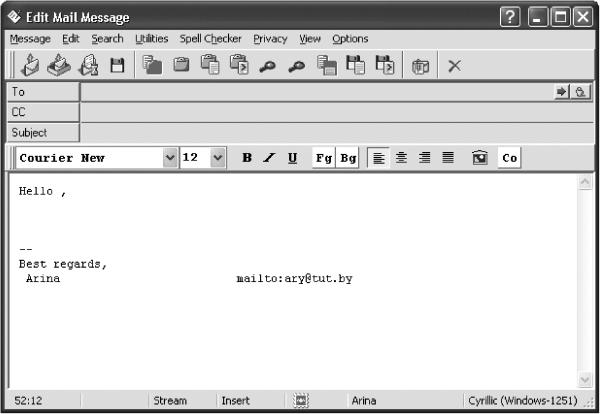Click the X cancel icon in toolbar
The height and width of the screenshot is (414, 600).
[x=455, y=66]
